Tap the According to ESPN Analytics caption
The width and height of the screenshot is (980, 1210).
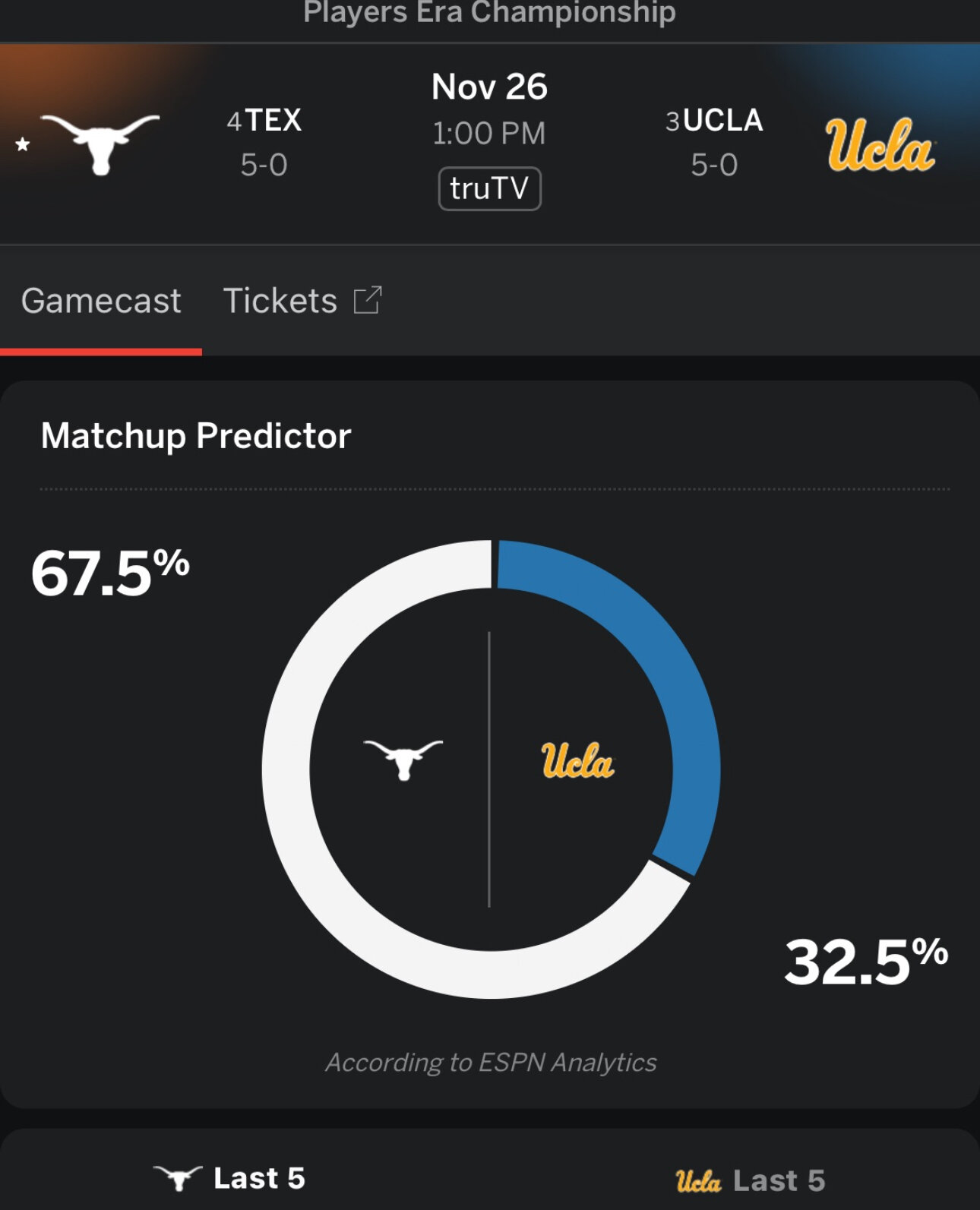(491, 1062)
